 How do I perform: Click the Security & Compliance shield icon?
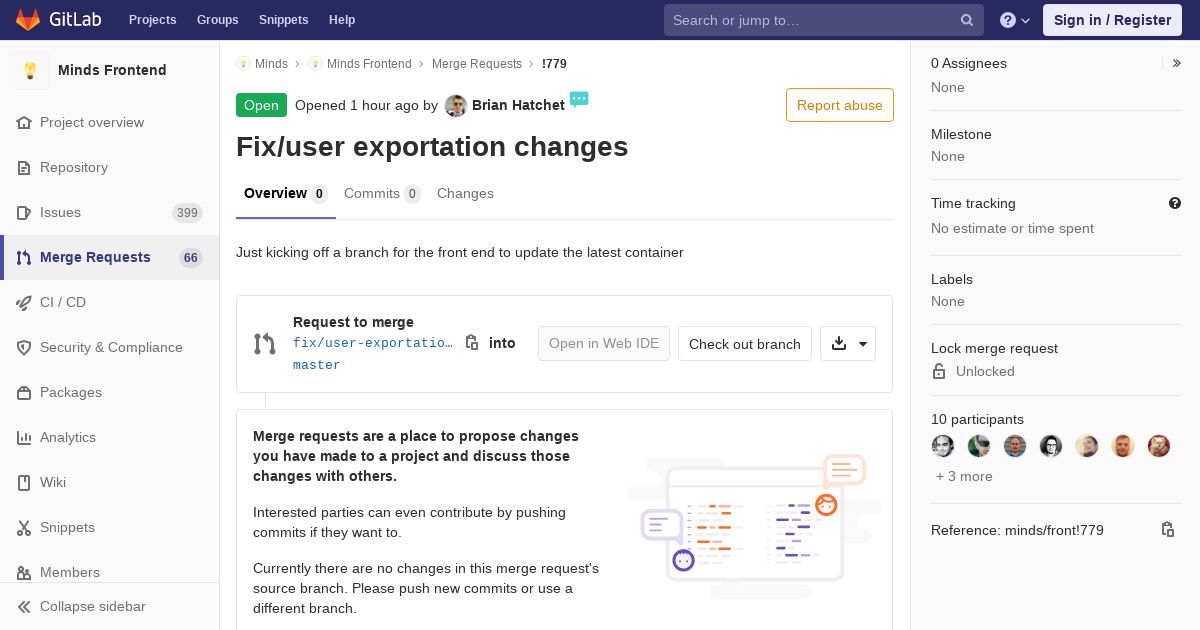tap(24, 347)
